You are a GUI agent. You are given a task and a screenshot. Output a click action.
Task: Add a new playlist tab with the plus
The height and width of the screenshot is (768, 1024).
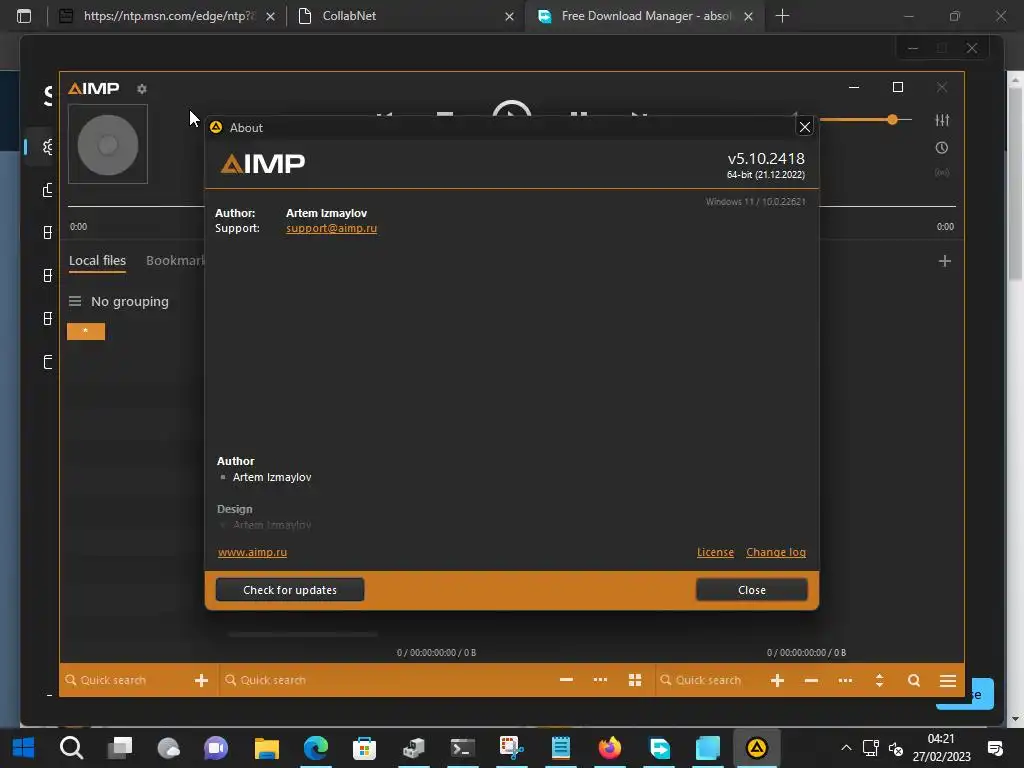[x=944, y=261]
